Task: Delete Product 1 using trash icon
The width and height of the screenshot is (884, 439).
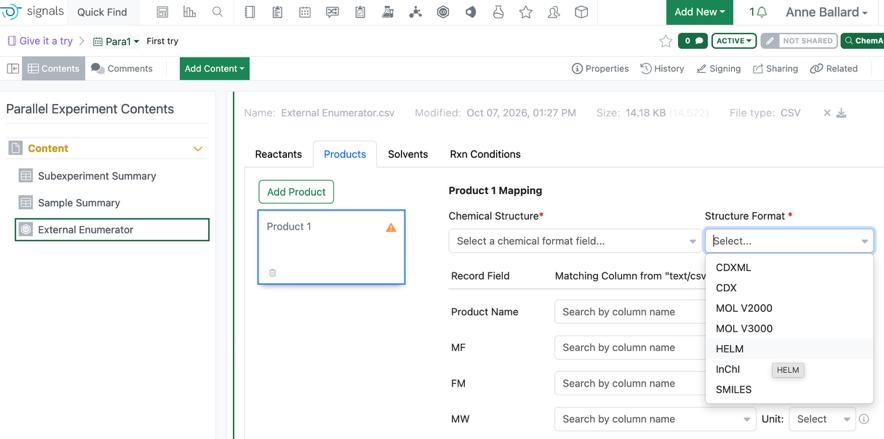Action: tap(272, 273)
